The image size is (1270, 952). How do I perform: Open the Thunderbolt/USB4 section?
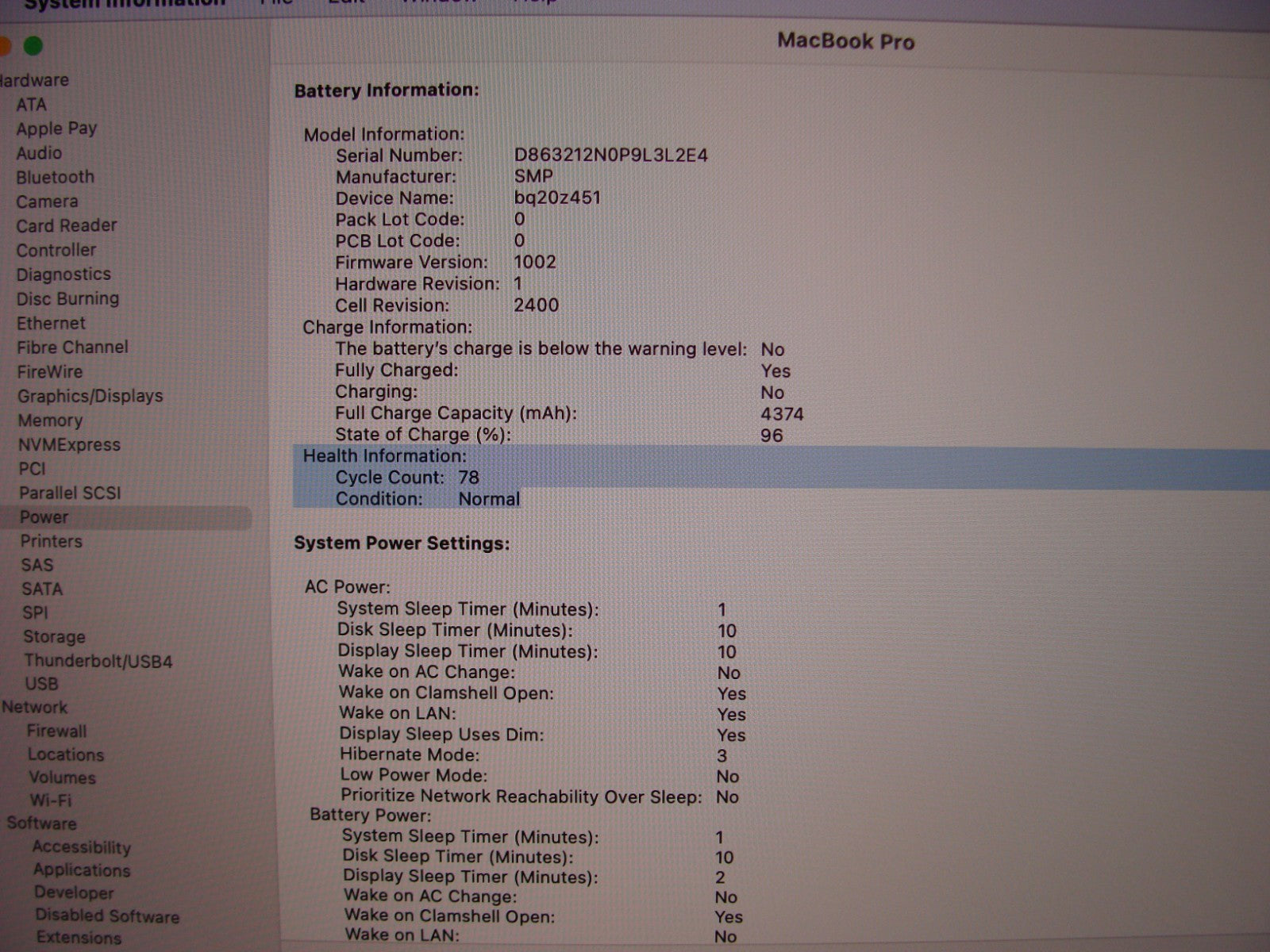coord(98,661)
